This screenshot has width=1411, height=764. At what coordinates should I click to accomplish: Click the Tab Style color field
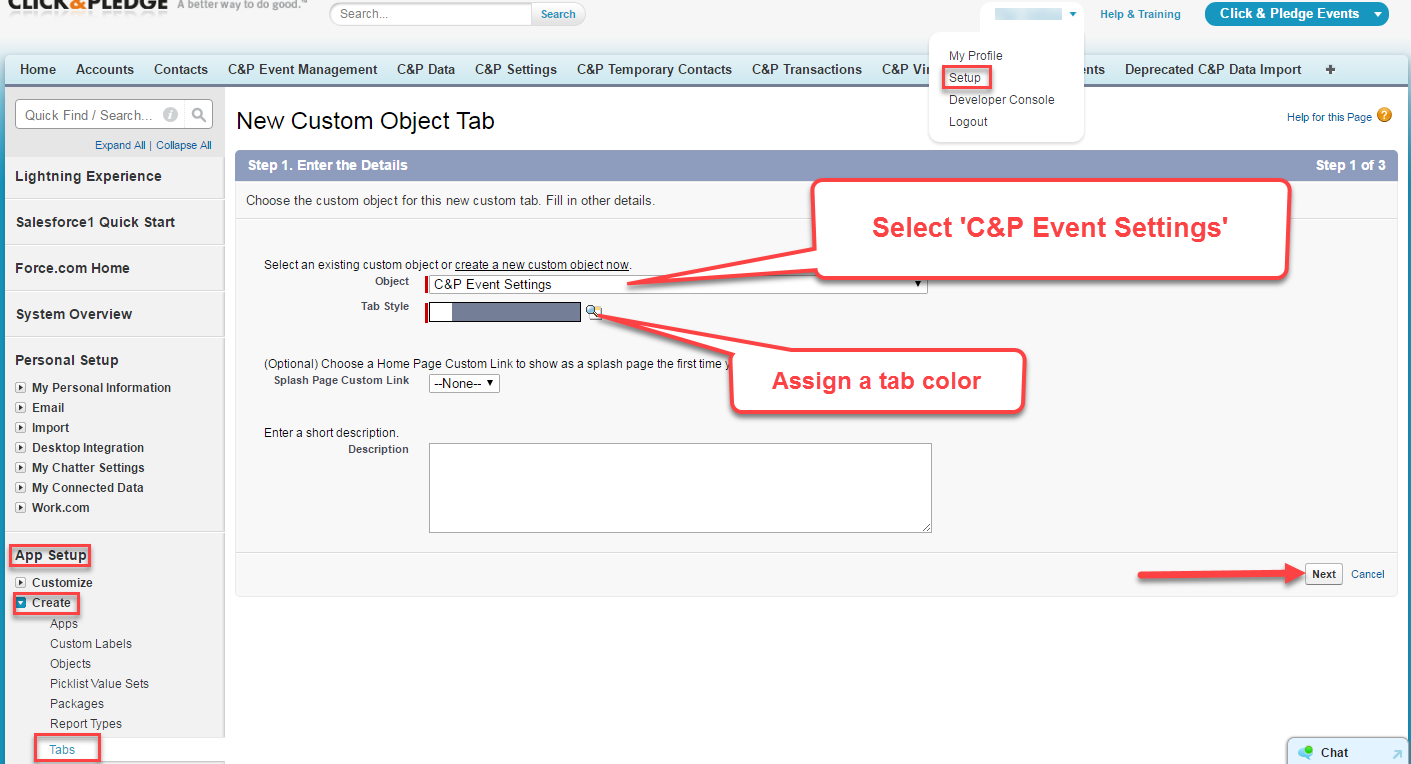pyautogui.click(x=504, y=312)
